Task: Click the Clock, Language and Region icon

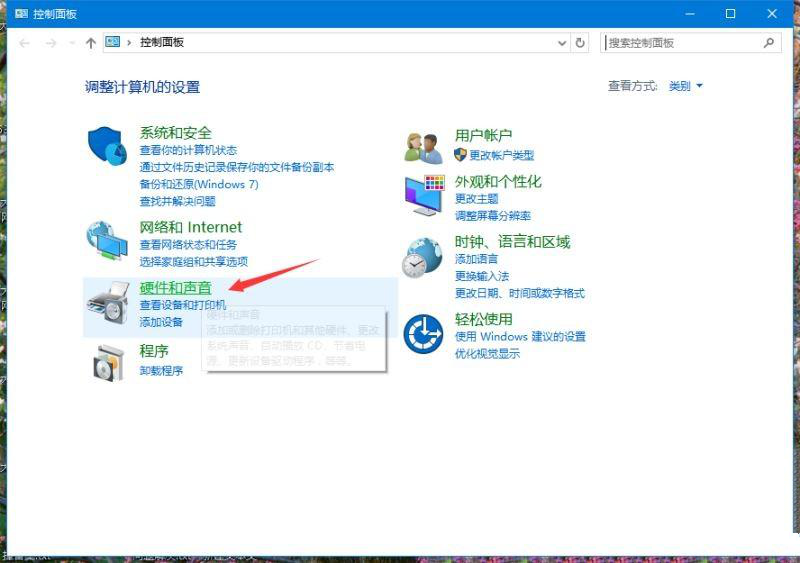Action: pos(423,258)
